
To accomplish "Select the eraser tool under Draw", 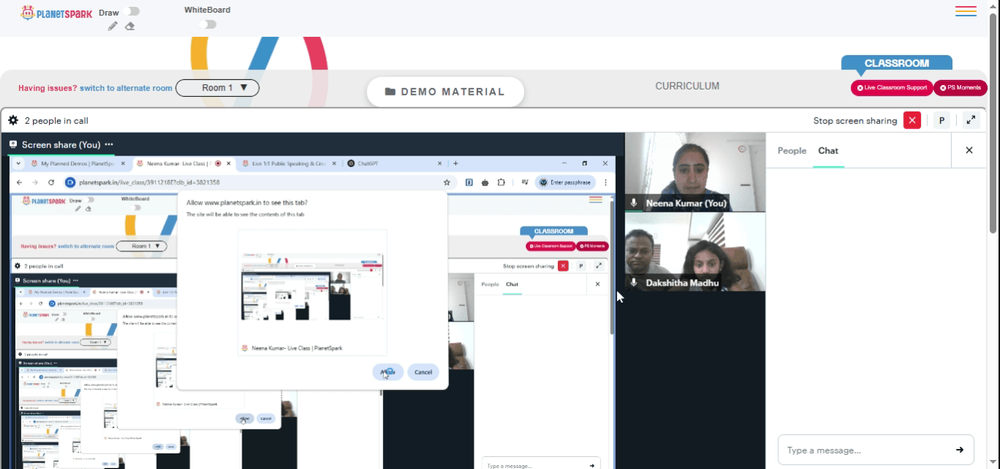I will point(129,26).
